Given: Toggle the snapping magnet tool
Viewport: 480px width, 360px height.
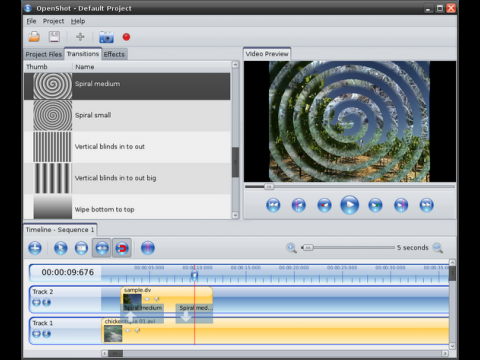Looking at the screenshot, I should tap(122, 248).
